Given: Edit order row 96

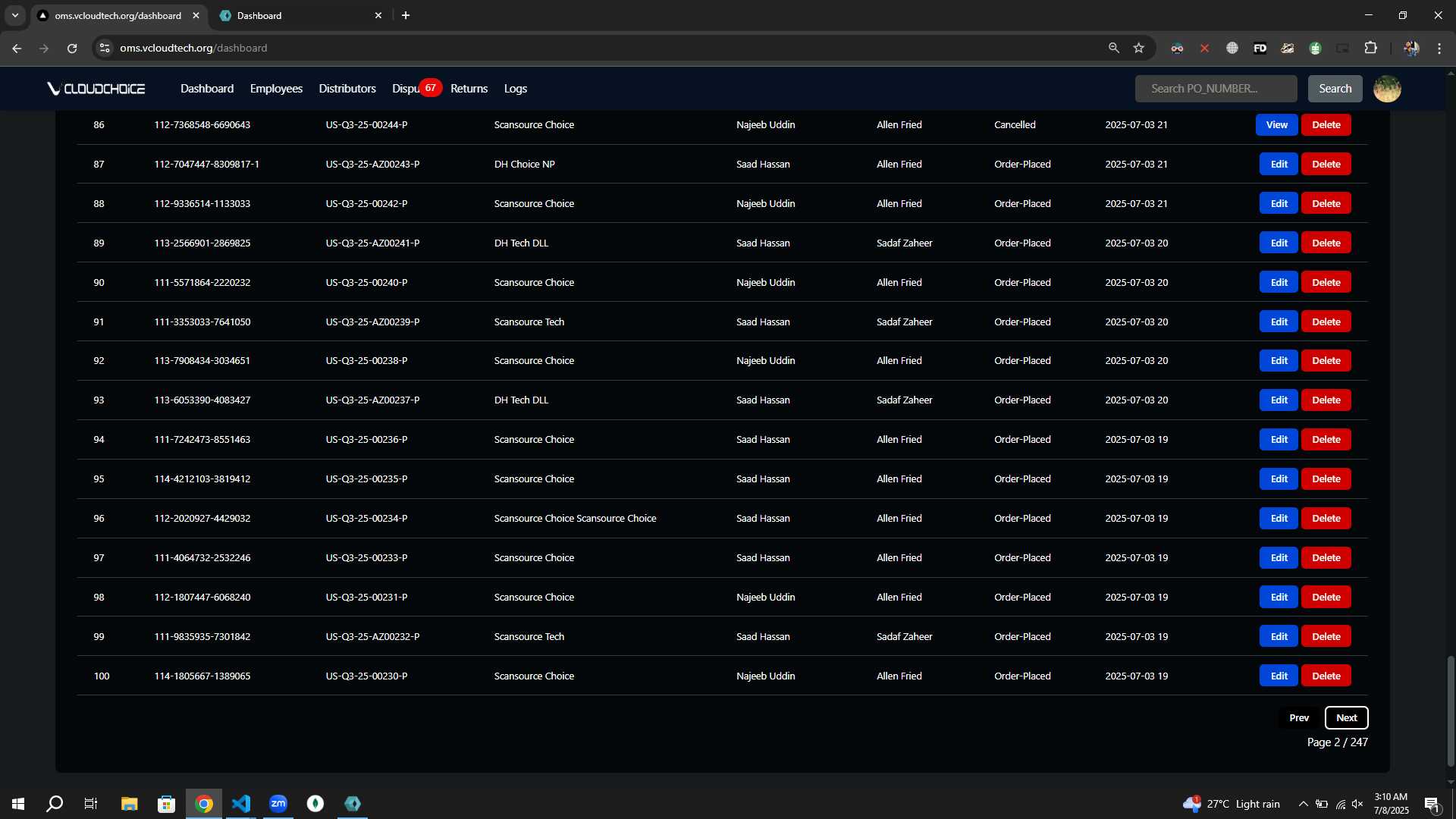Looking at the screenshot, I should click(1279, 518).
